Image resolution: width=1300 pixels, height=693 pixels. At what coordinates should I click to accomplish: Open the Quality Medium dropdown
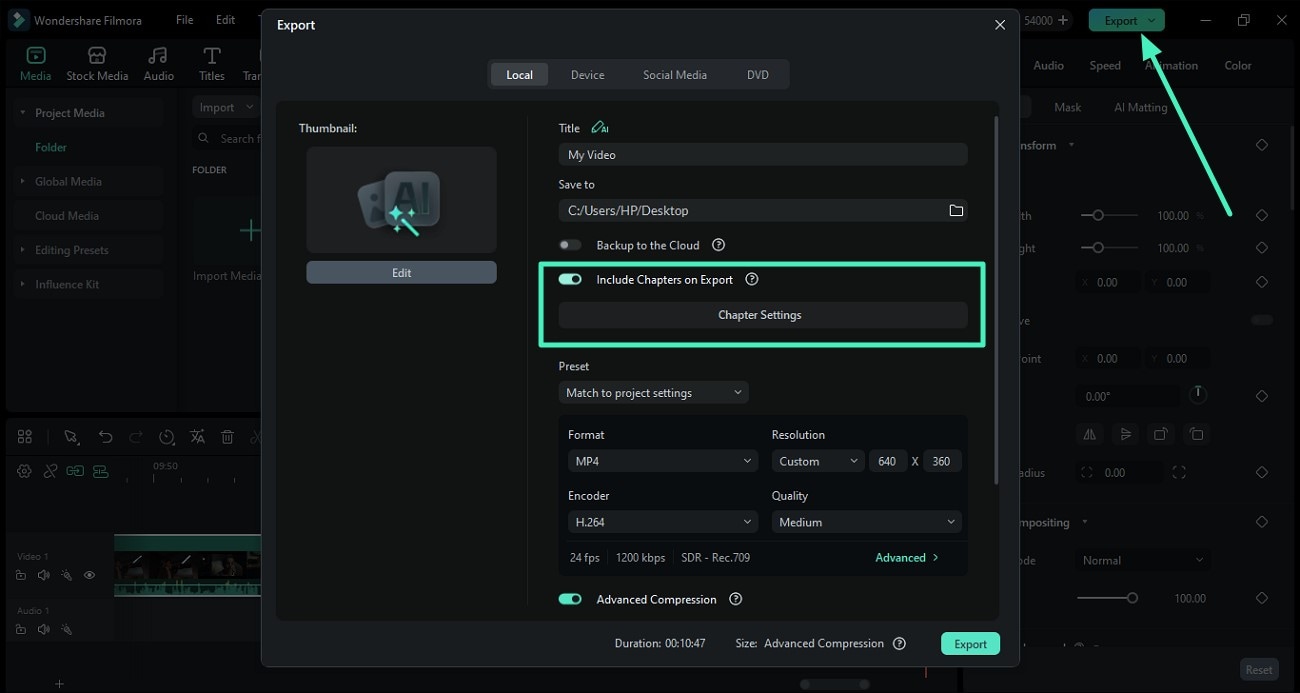click(x=866, y=522)
